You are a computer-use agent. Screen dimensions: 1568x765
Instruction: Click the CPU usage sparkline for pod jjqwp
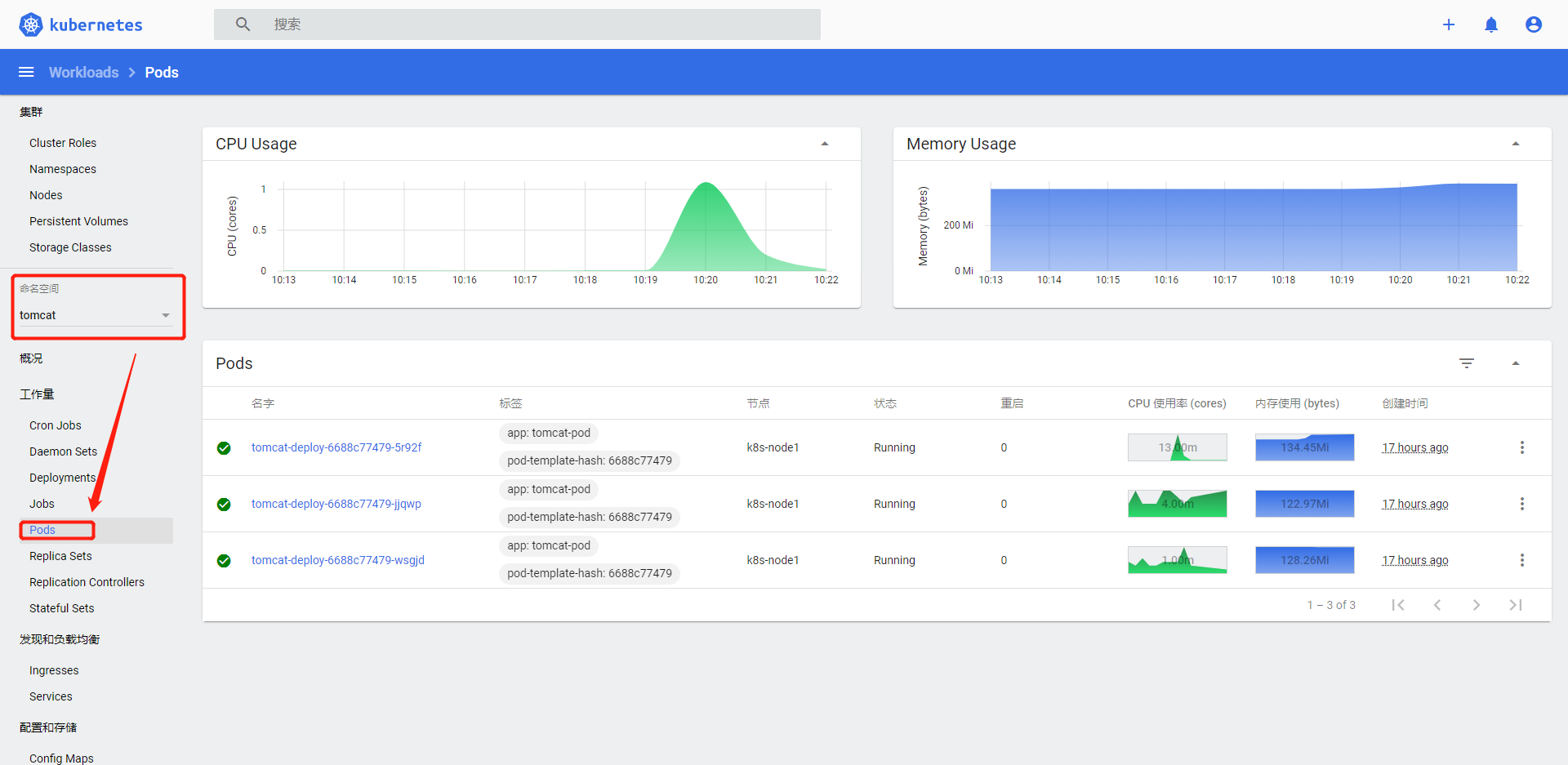point(1177,504)
